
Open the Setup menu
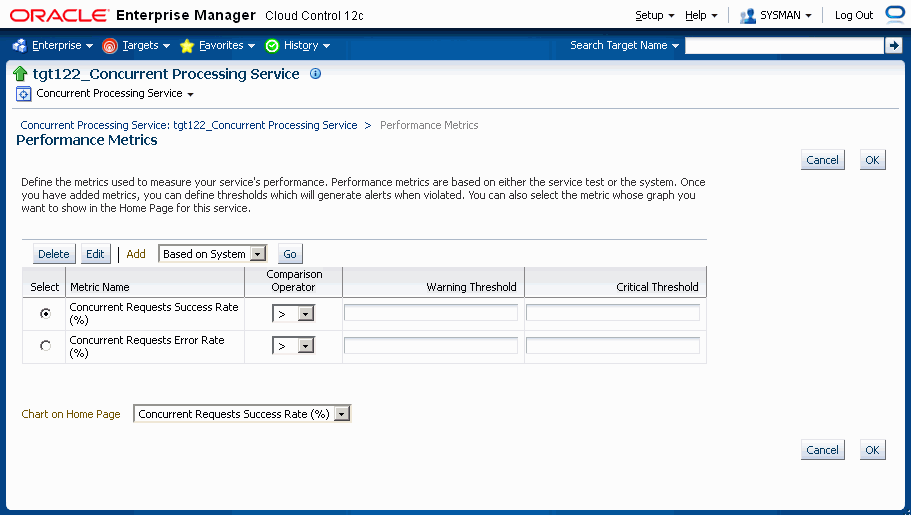pyautogui.click(x=655, y=16)
